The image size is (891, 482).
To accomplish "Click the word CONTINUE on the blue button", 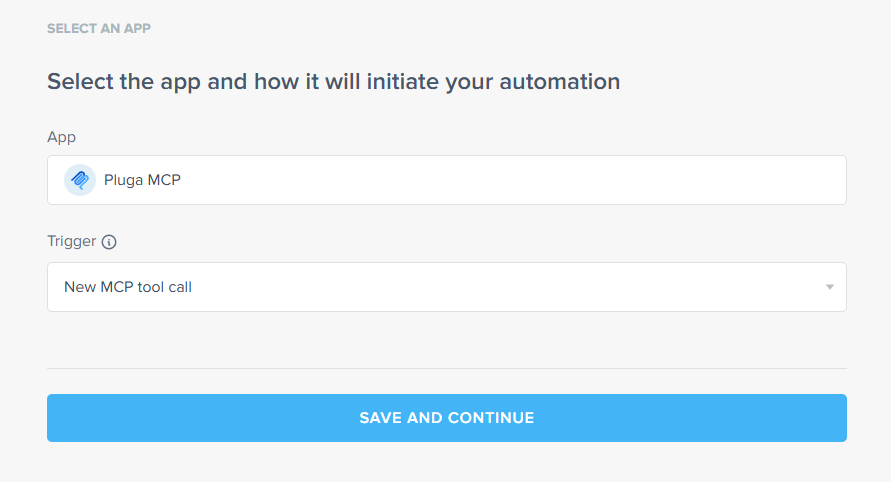I will [491, 418].
